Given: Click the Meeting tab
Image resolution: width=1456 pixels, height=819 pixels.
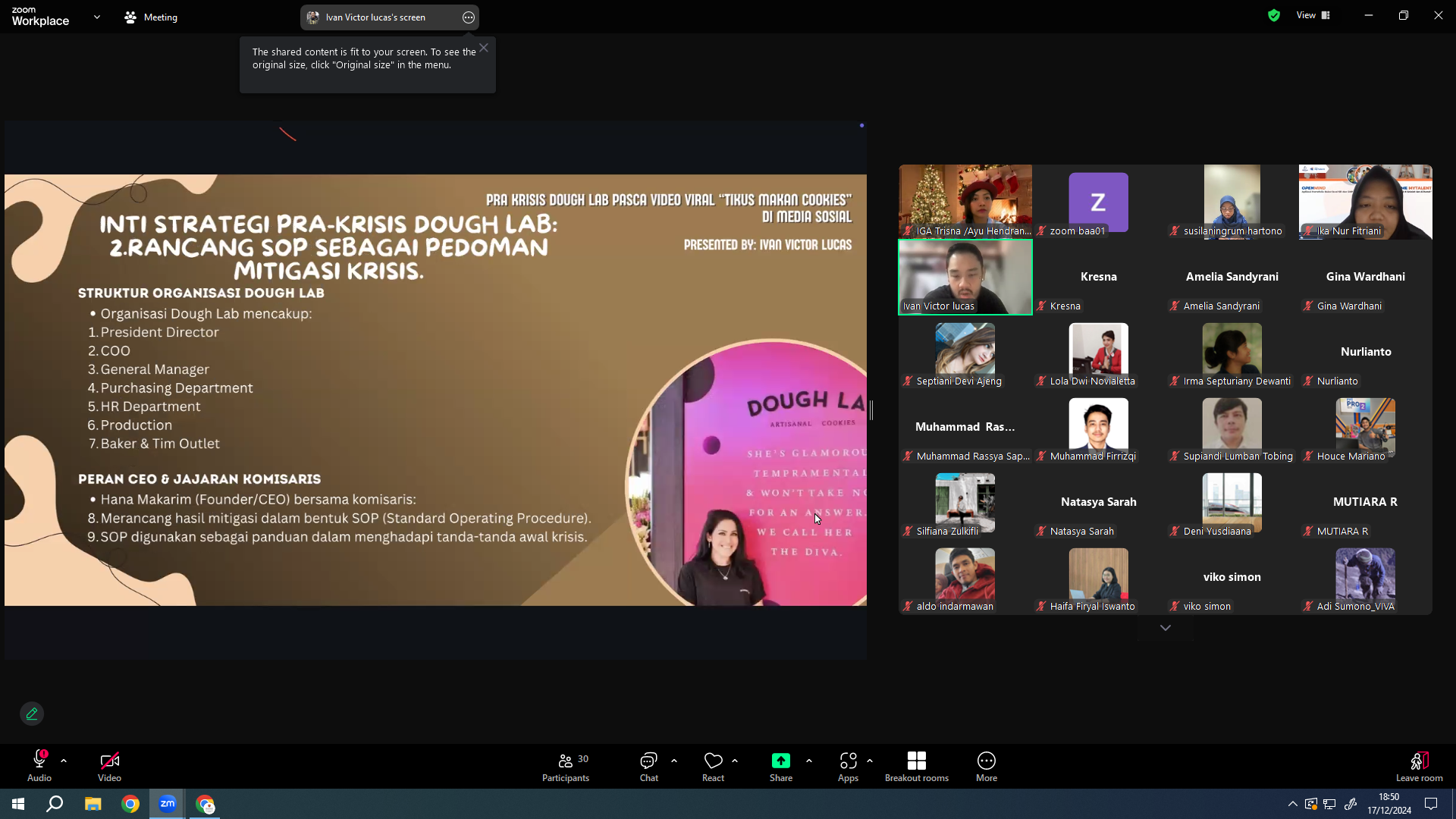Looking at the screenshot, I should pos(151,17).
